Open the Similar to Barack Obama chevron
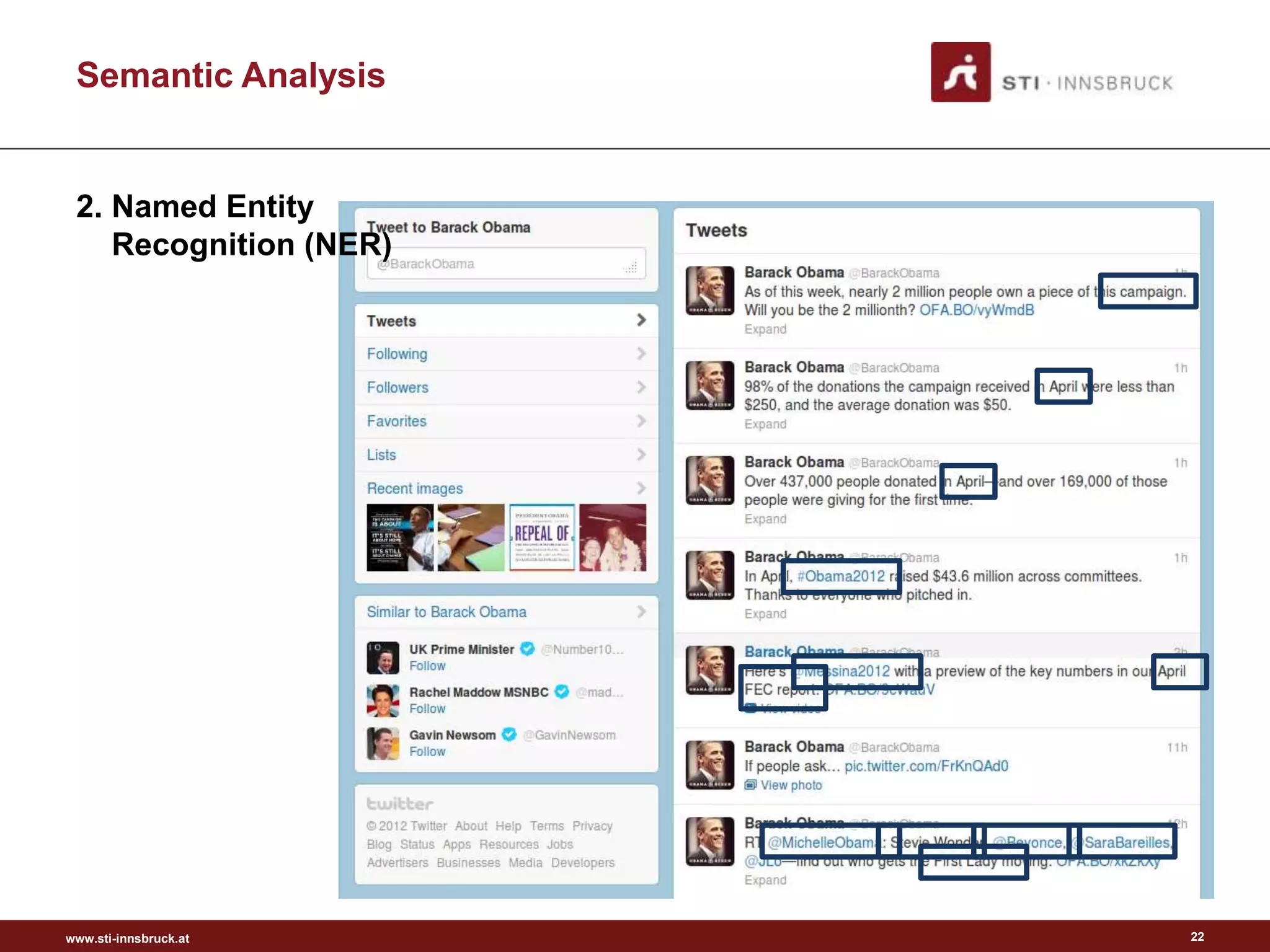The width and height of the screenshot is (1270, 952). click(x=641, y=612)
